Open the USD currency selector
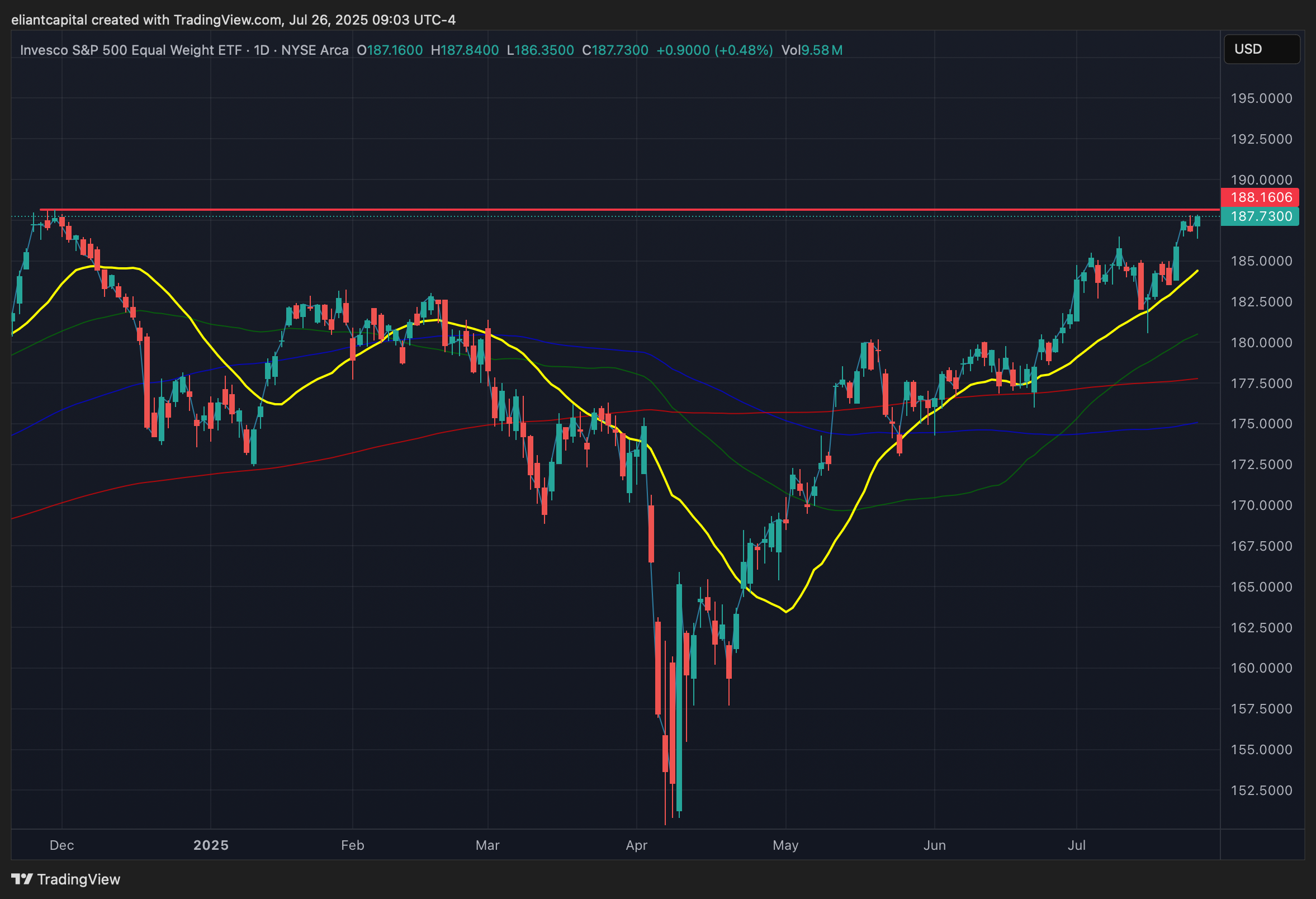1316x899 pixels. click(x=1261, y=49)
